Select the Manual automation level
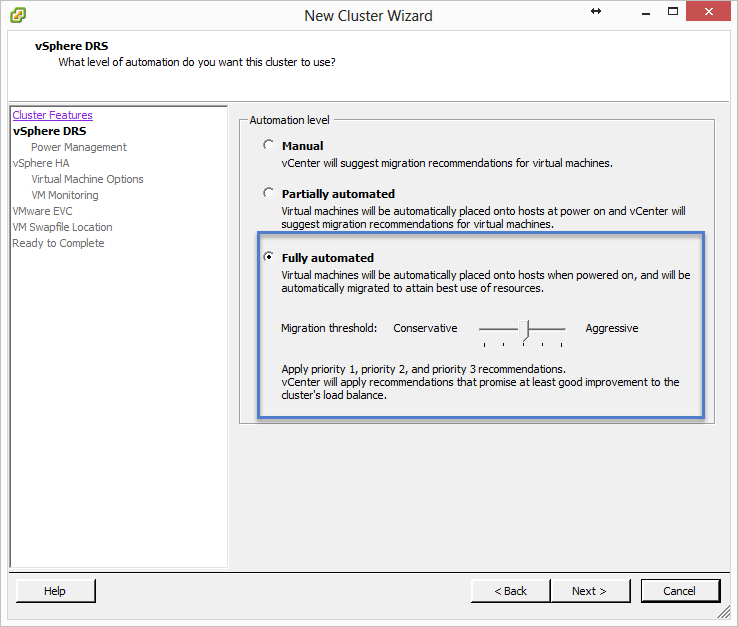Screen dimensions: 738x627 click(x=268, y=145)
